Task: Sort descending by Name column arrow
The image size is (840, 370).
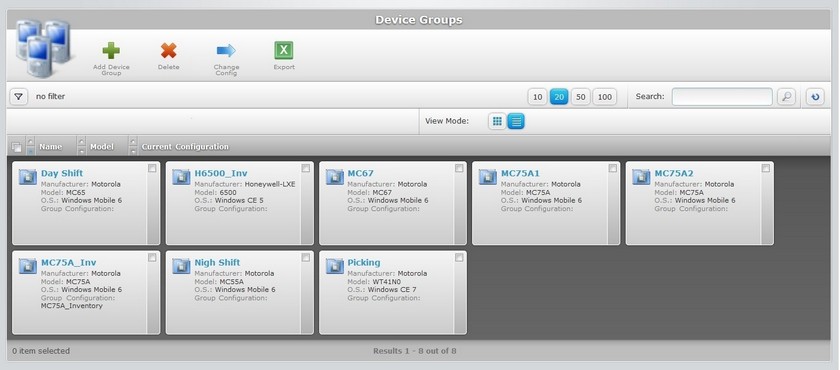Action: tap(31, 151)
